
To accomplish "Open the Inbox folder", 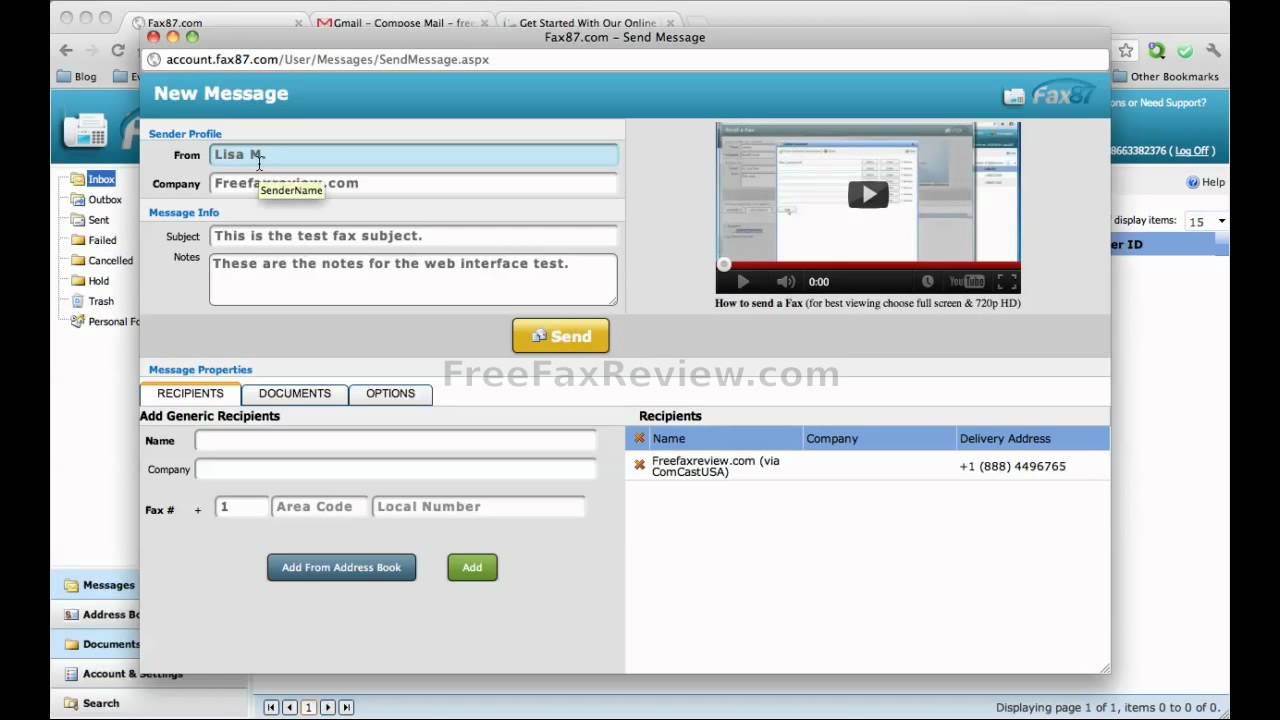I will (101, 179).
